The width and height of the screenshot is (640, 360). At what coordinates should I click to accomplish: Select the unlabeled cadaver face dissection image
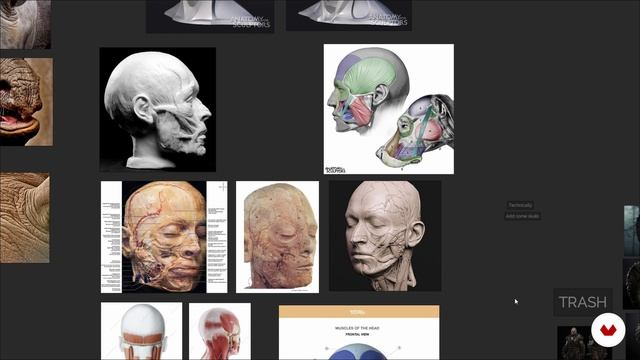click(x=278, y=237)
